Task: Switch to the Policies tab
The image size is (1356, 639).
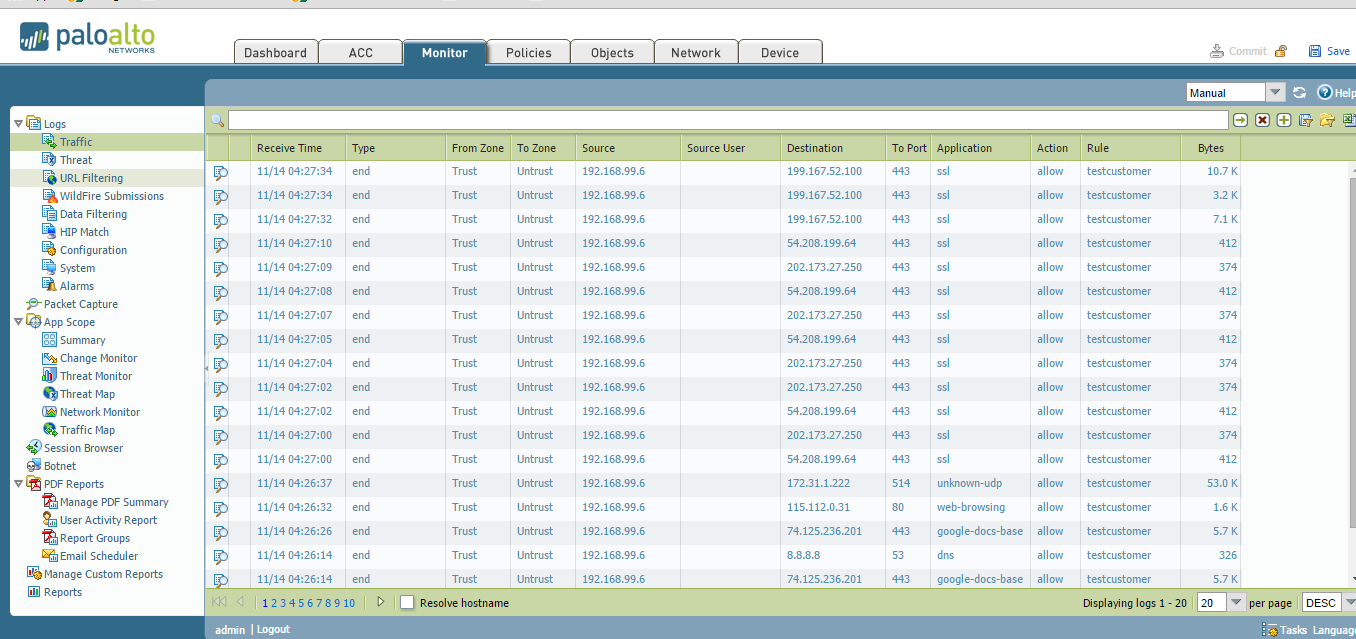Action: [x=528, y=53]
